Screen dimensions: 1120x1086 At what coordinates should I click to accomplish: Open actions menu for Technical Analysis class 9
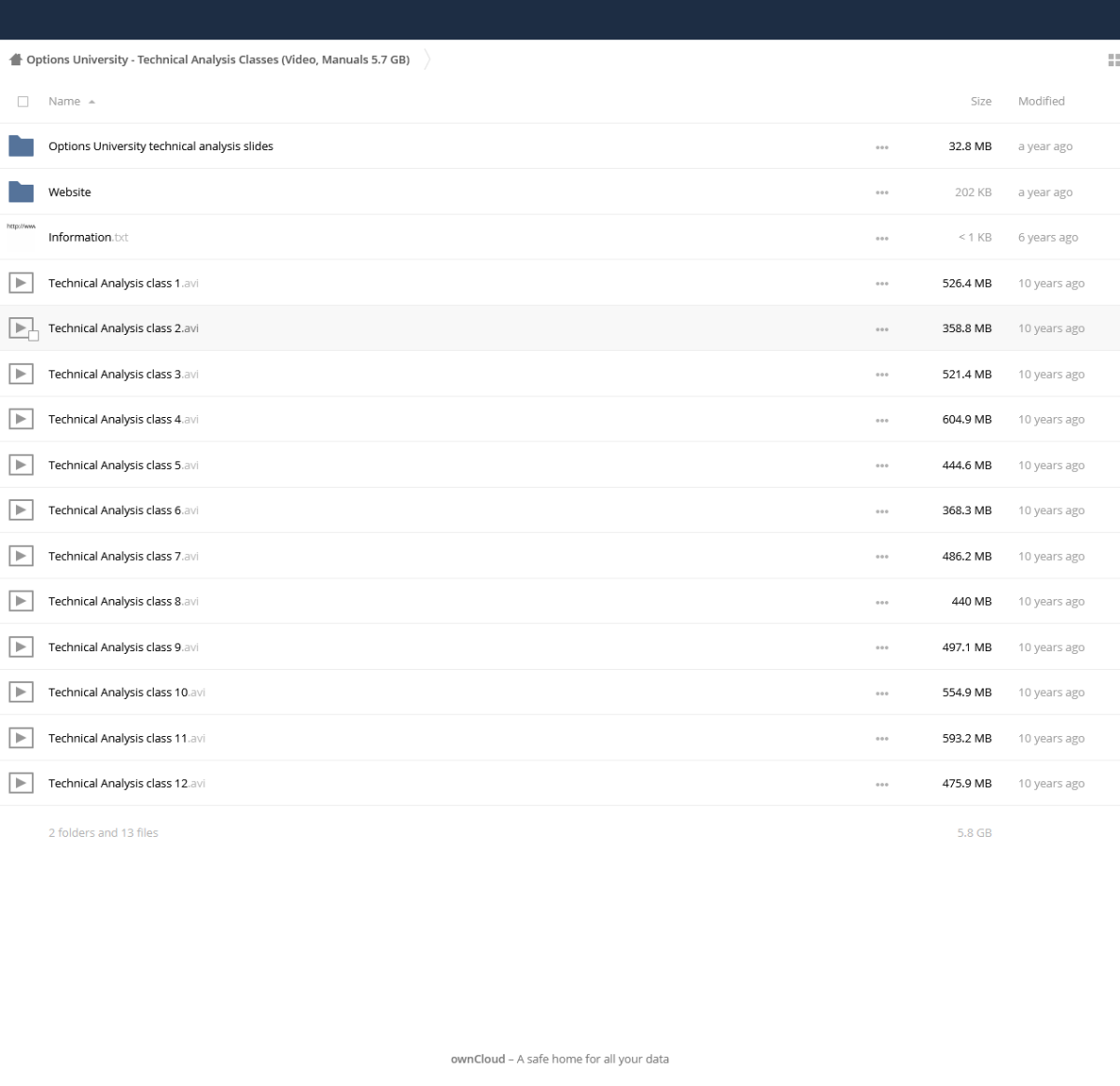[882, 647]
